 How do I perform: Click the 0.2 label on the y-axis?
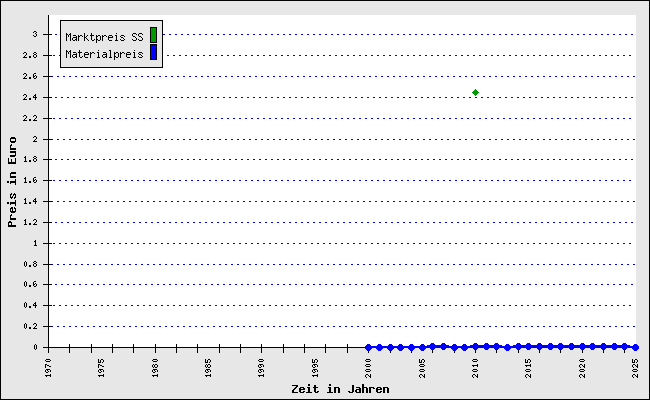coord(30,326)
